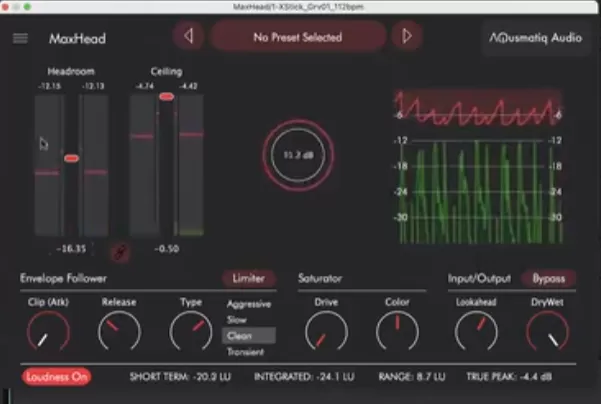Go to next preset with right arrow
The width and height of the screenshot is (601, 404).
407,36
